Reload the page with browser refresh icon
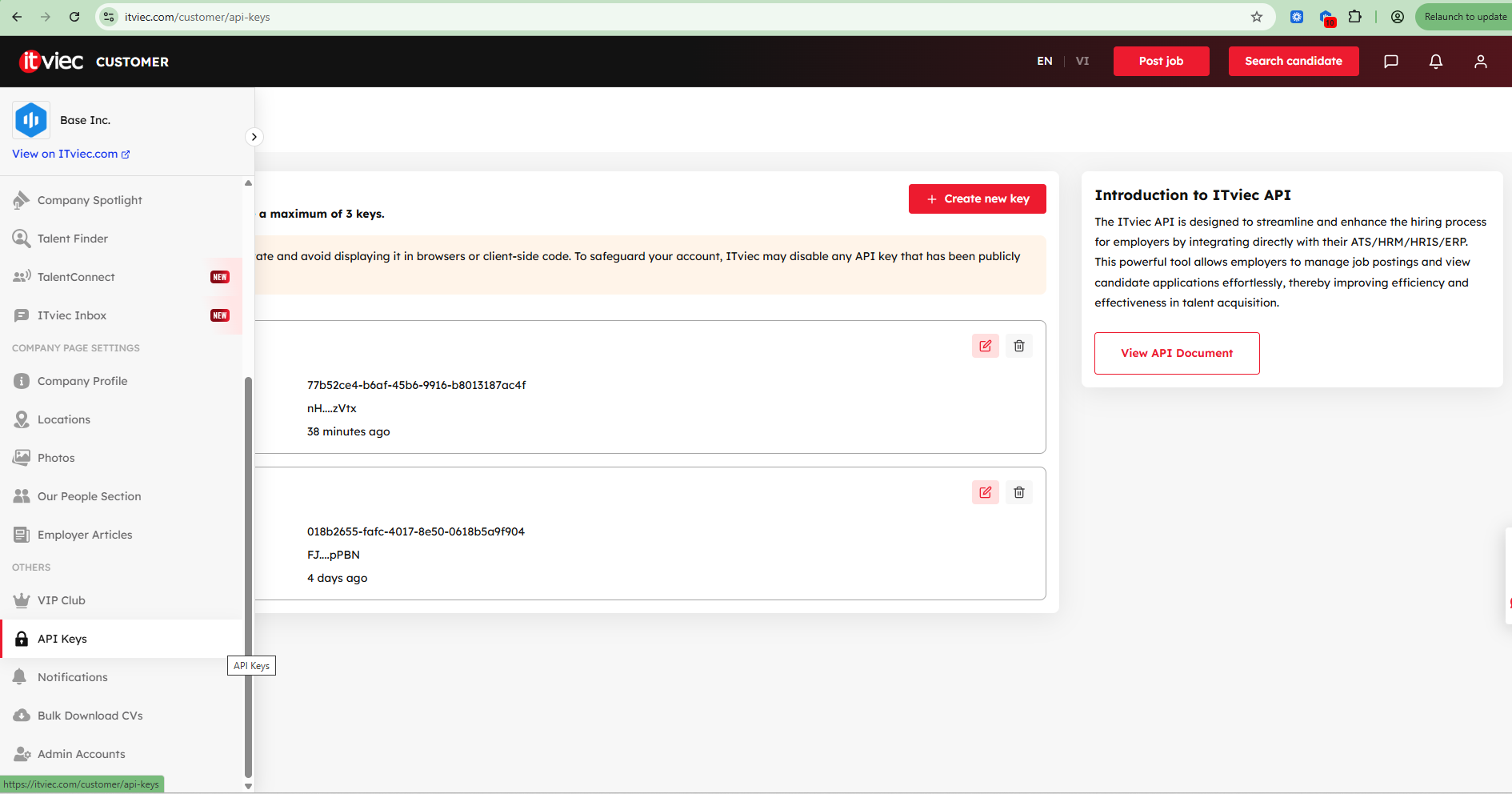 [74, 17]
